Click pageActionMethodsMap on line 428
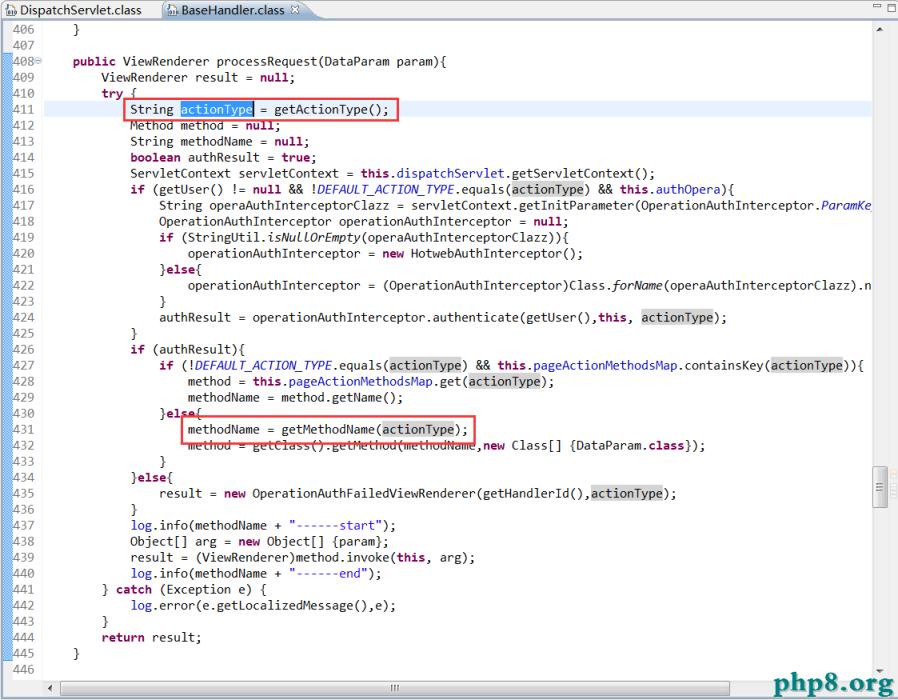 tap(360, 382)
